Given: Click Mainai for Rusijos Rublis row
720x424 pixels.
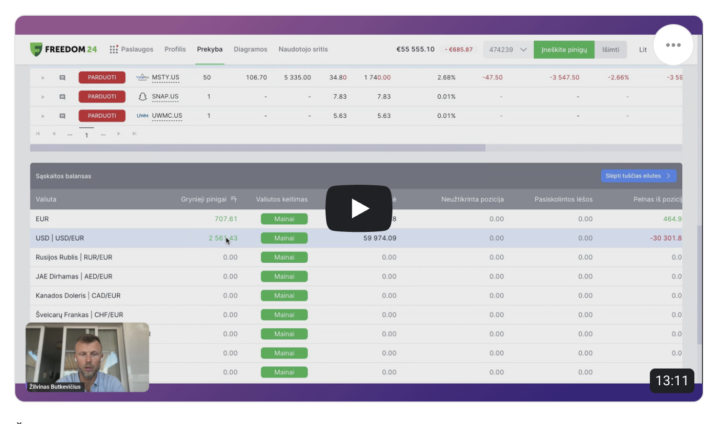Looking at the screenshot, I should [284, 257].
